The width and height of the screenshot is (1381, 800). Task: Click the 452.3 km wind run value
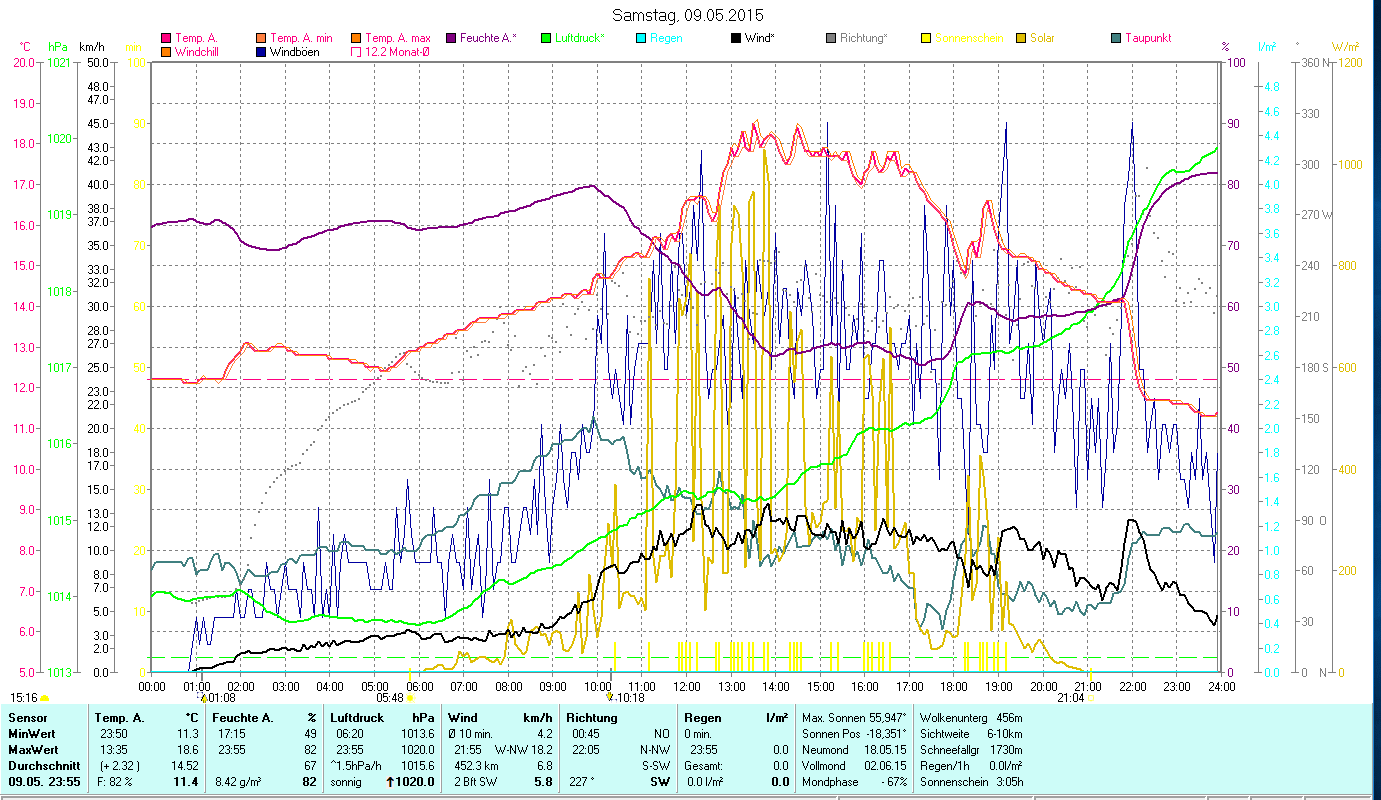[476, 765]
